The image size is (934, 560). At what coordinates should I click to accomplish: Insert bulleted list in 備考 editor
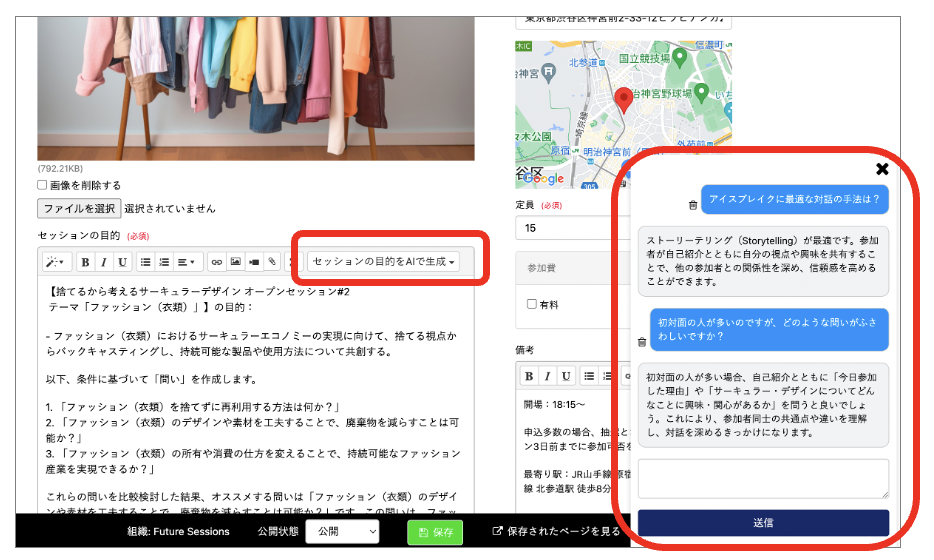[x=589, y=376]
